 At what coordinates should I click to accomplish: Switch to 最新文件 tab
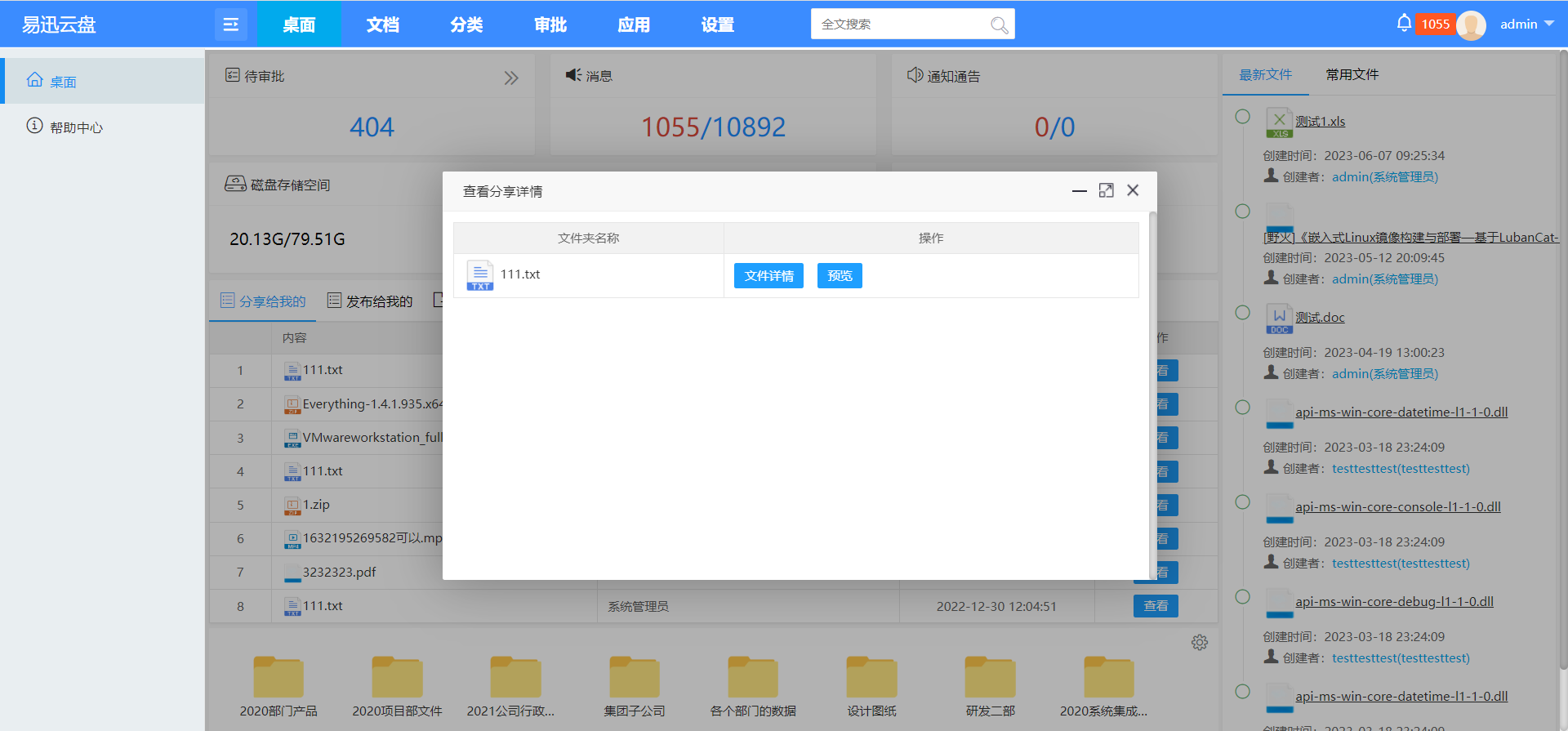(x=1266, y=74)
